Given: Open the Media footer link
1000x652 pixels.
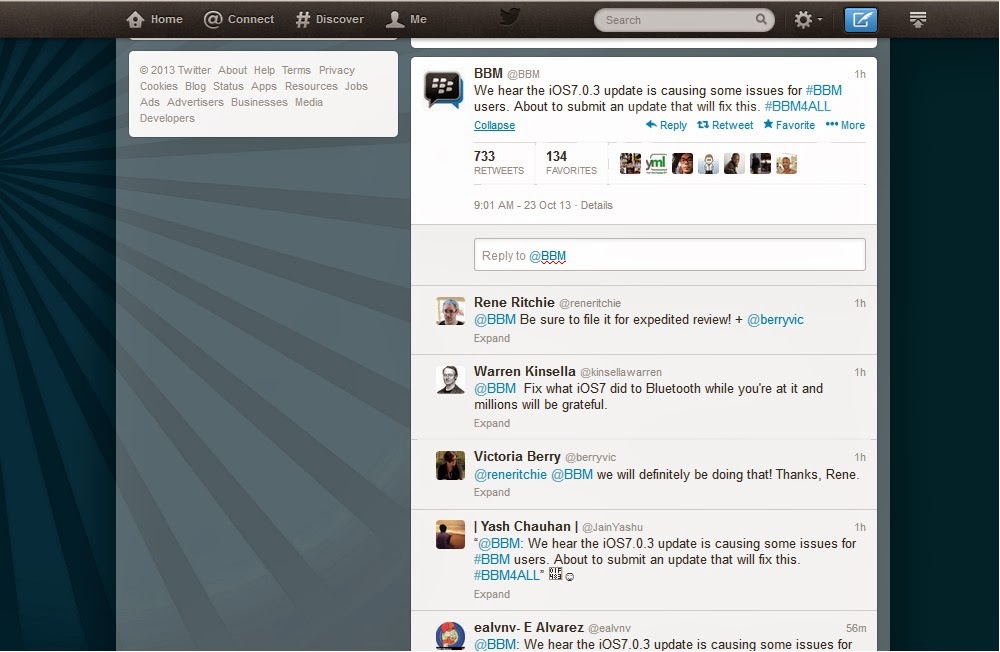Looking at the screenshot, I should [x=309, y=102].
